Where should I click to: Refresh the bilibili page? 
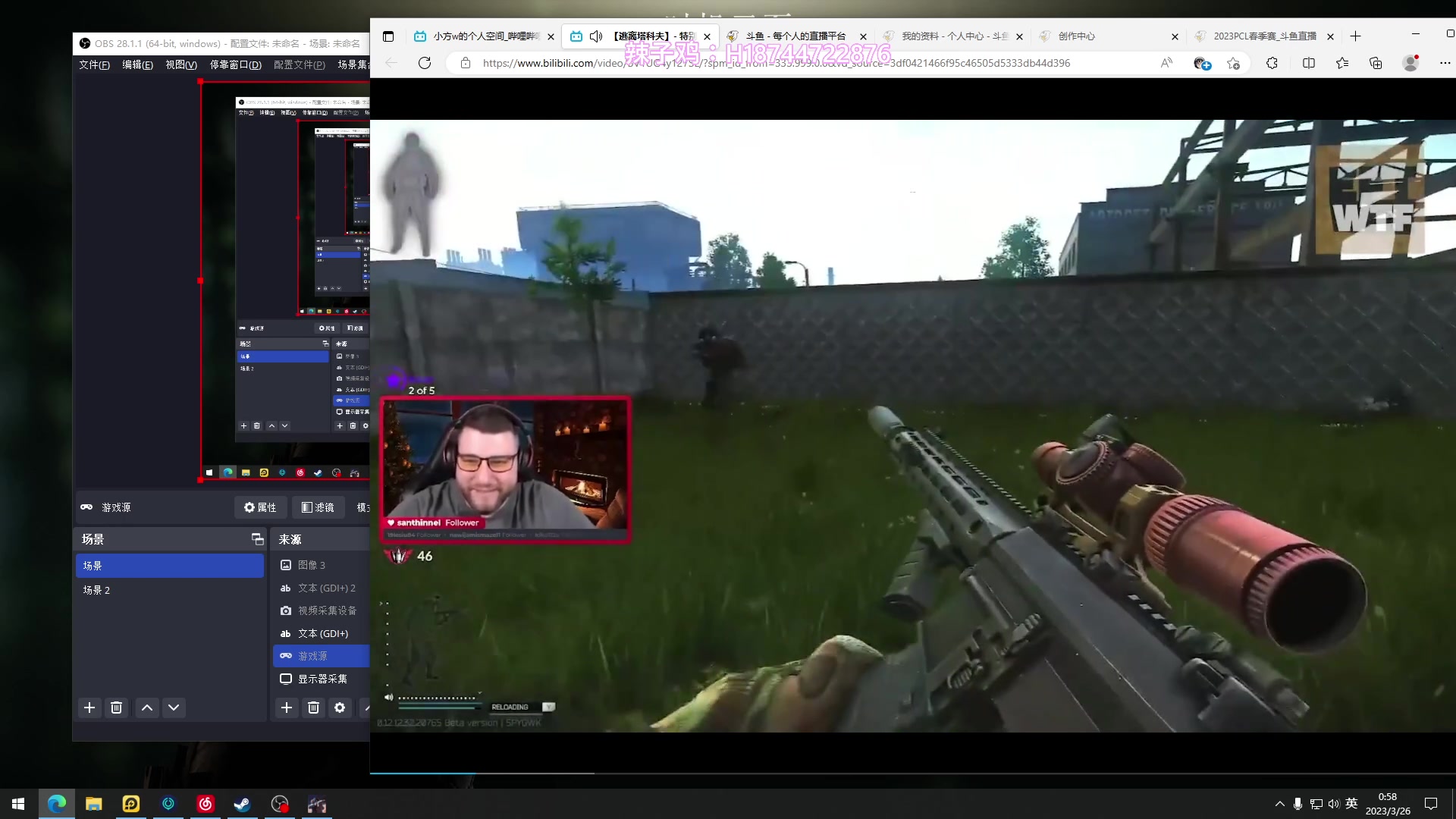425,63
